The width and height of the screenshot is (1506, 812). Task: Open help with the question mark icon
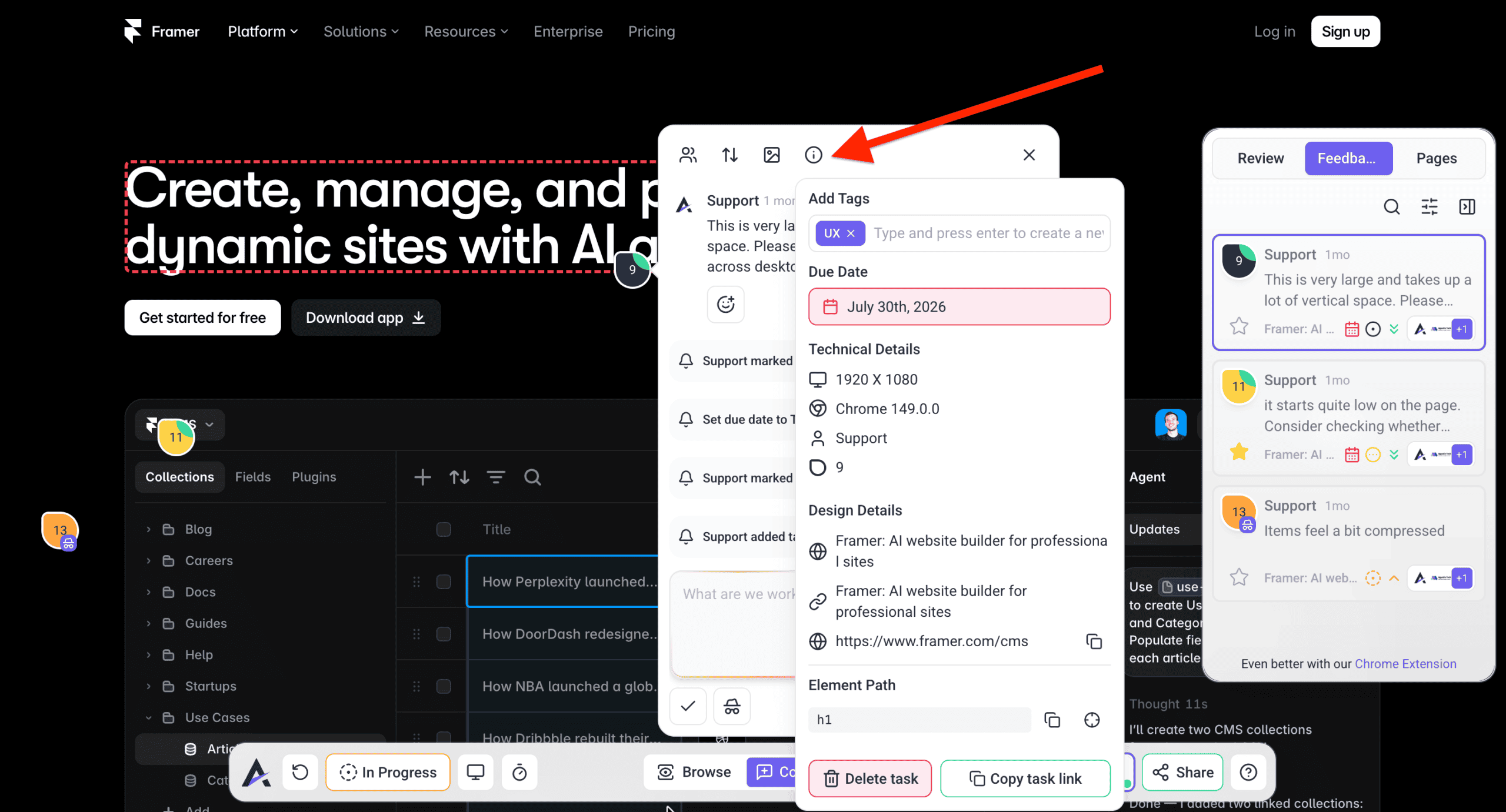click(x=1248, y=772)
